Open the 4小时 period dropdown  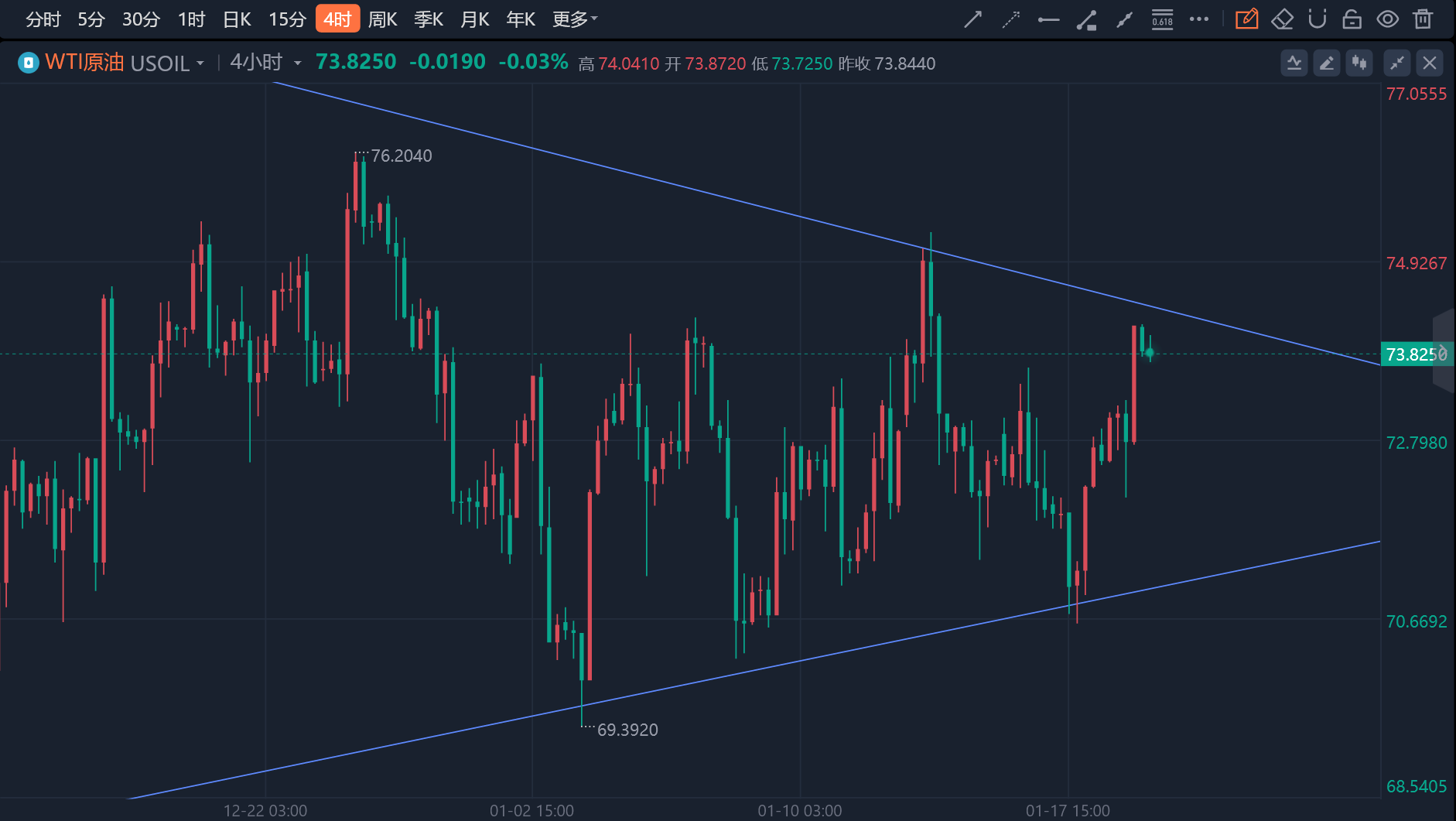(265, 63)
